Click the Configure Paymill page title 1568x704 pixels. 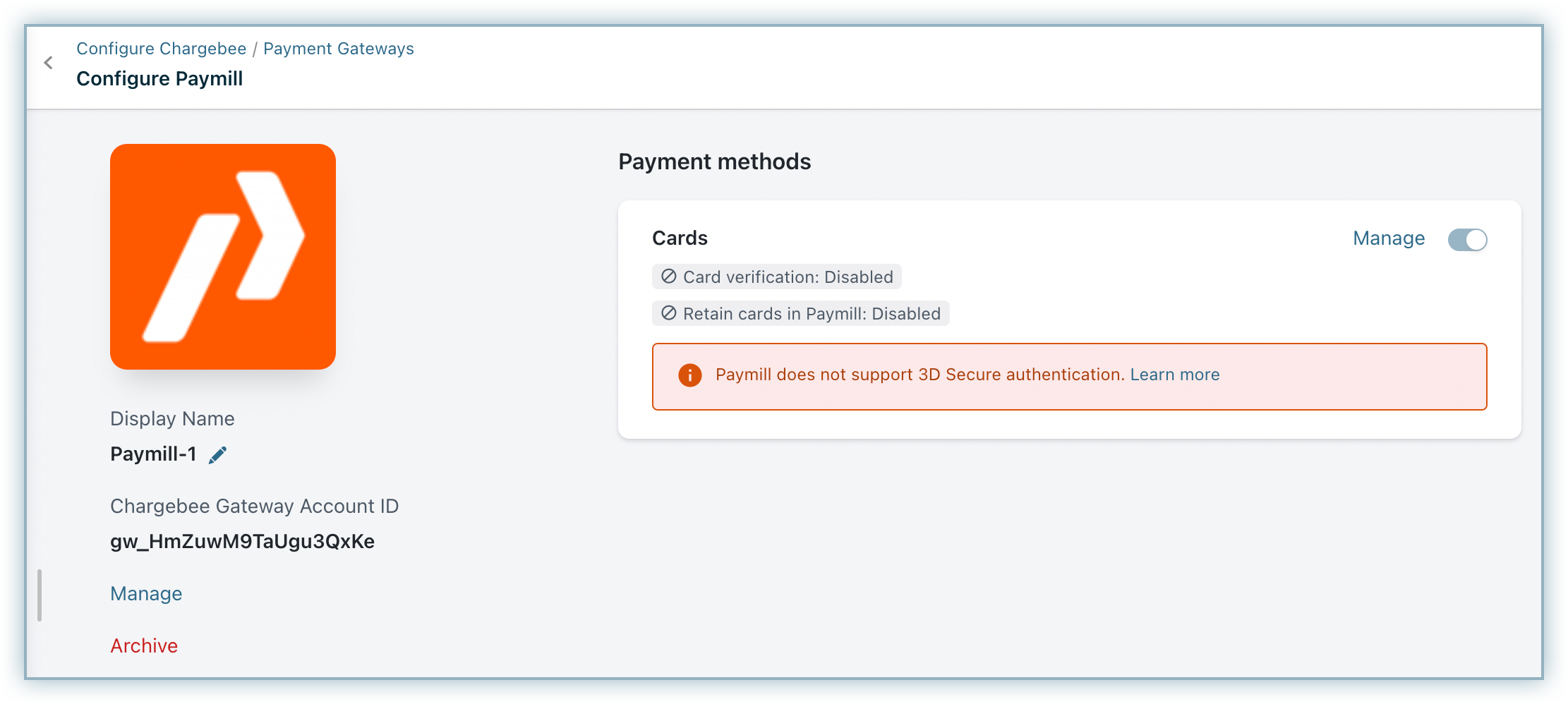click(159, 79)
